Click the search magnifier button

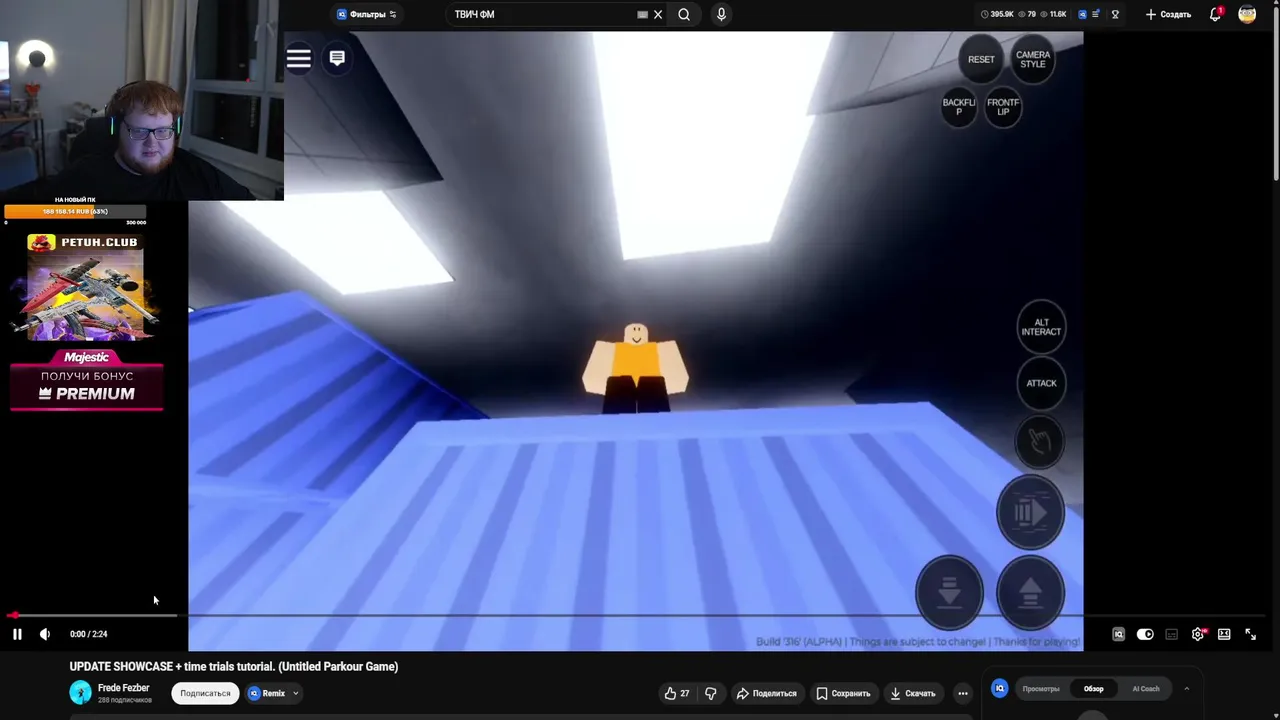[684, 14]
